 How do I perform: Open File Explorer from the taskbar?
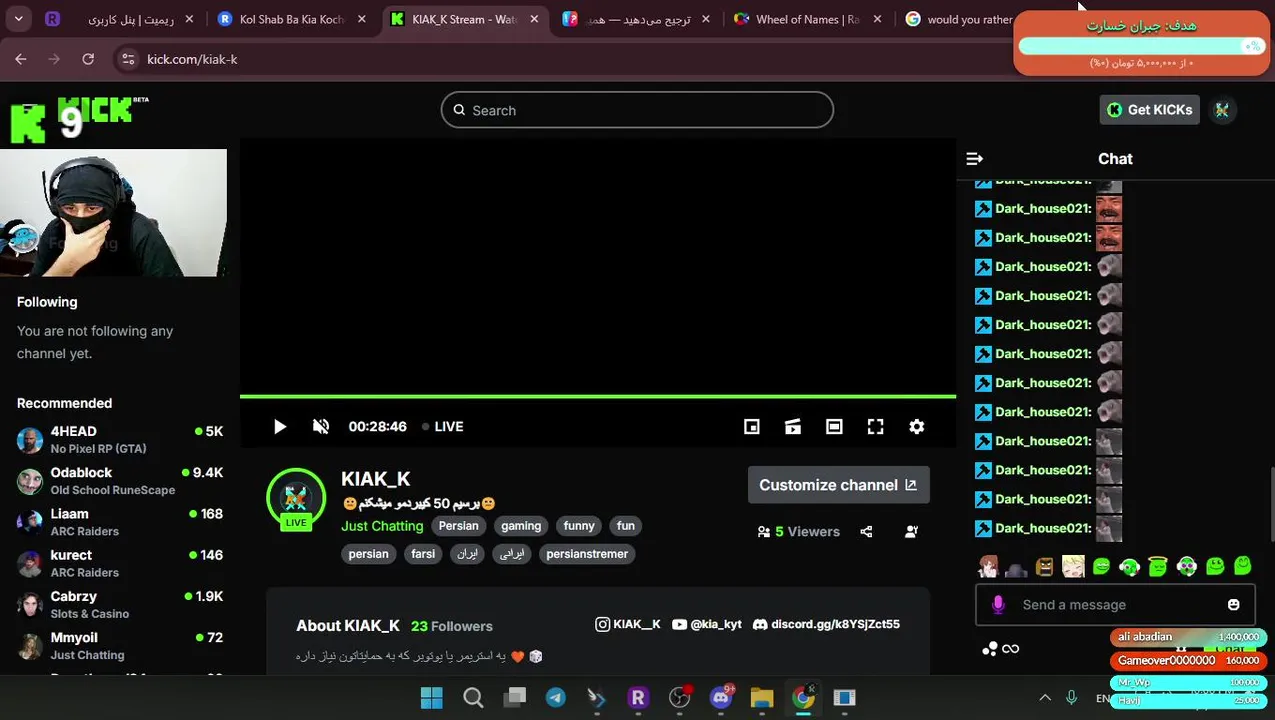click(x=762, y=698)
